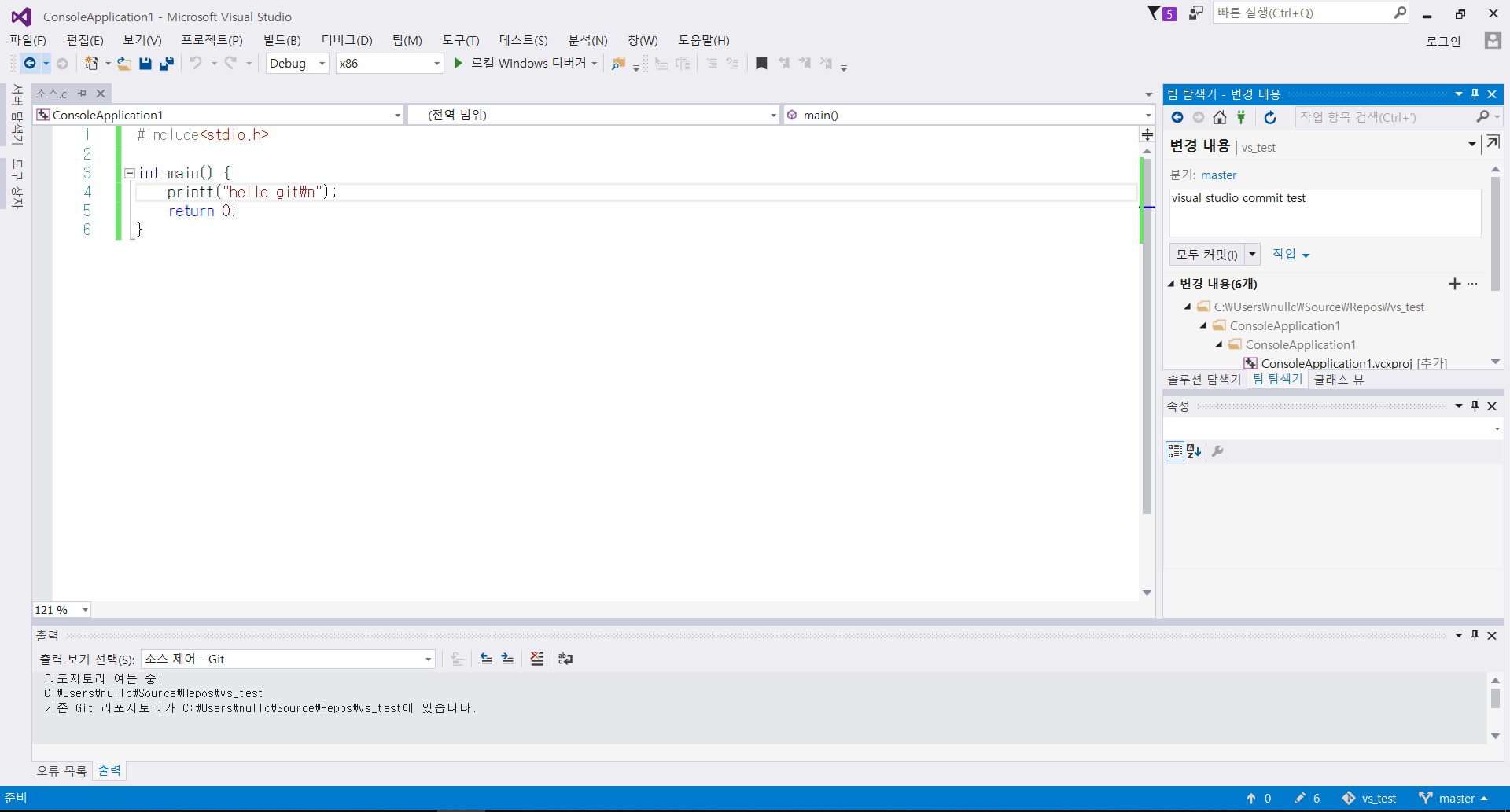Toggle word wrap in Output window
The image size is (1510, 812).
click(x=565, y=659)
